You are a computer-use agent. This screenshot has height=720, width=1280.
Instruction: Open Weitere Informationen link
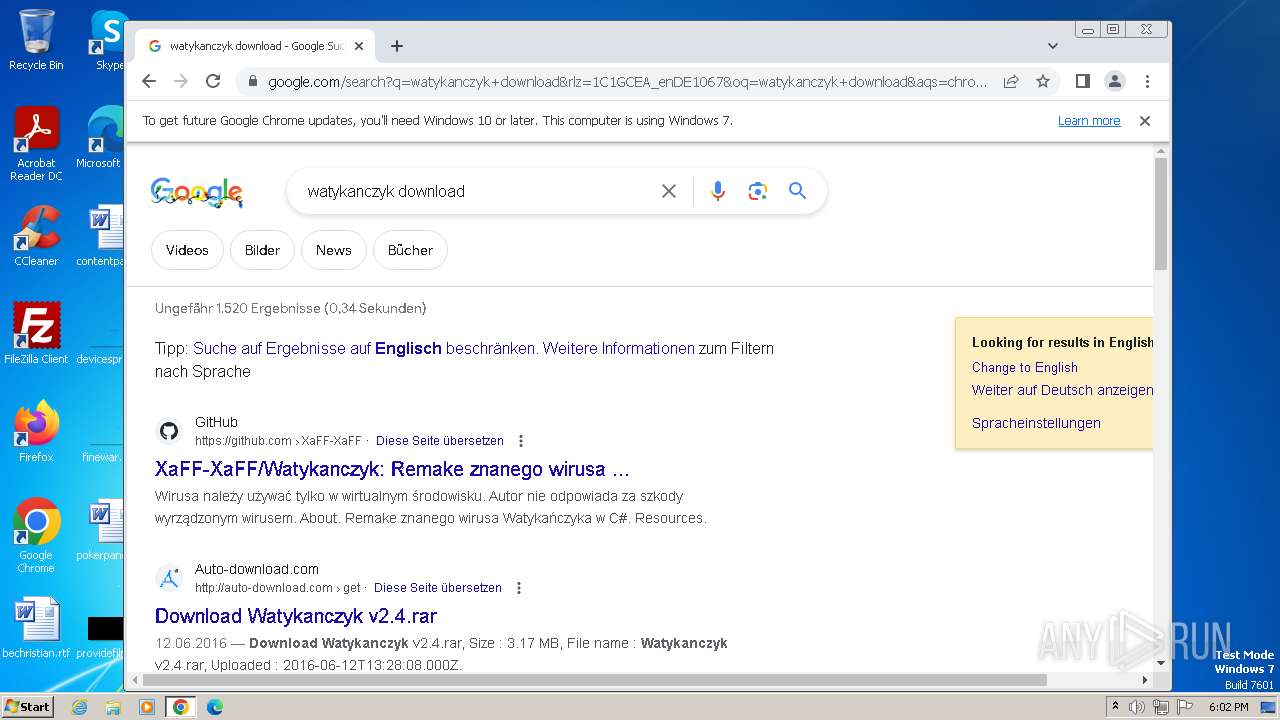pos(618,348)
